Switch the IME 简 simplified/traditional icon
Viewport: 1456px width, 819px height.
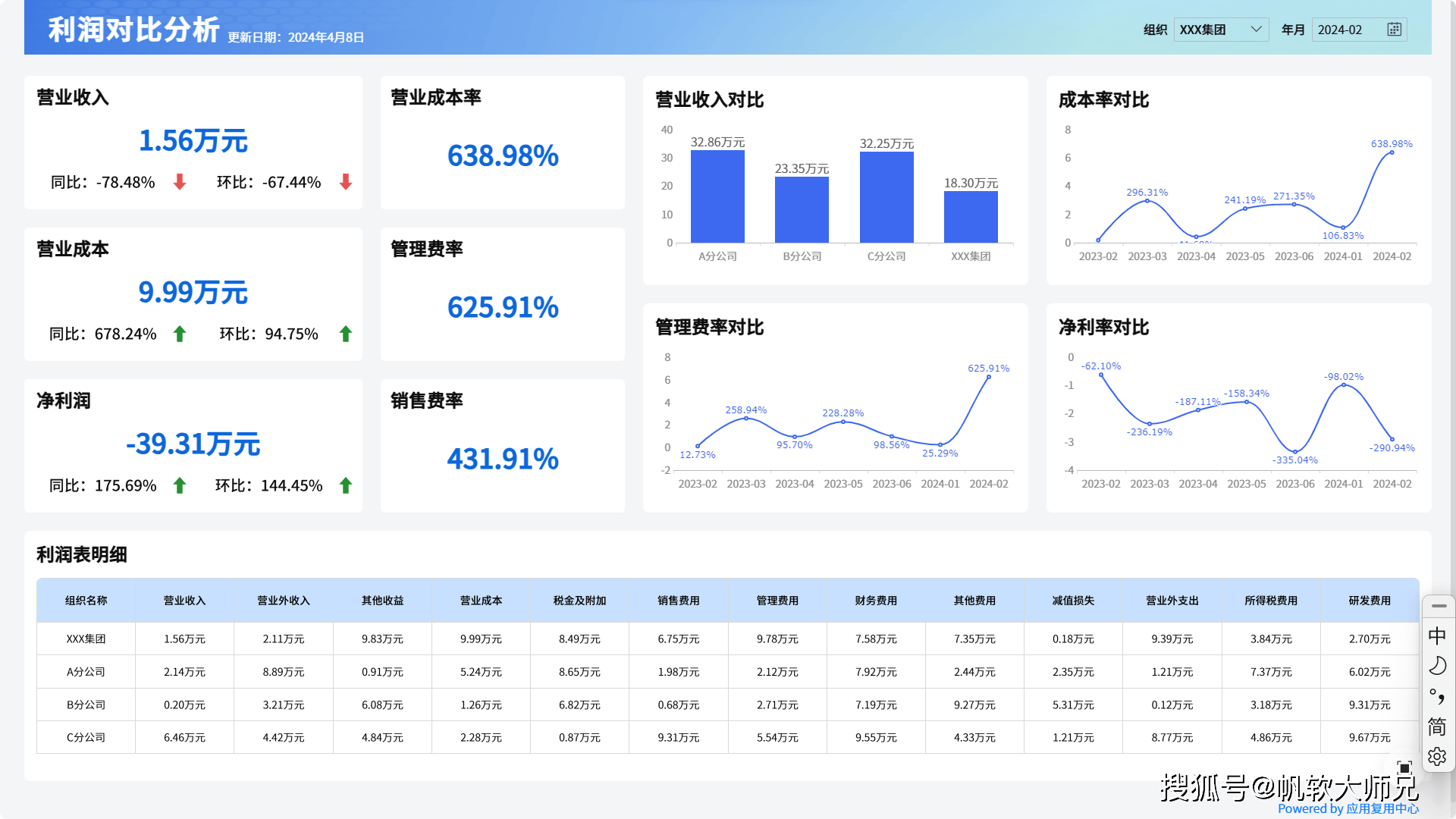click(x=1437, y=726)
